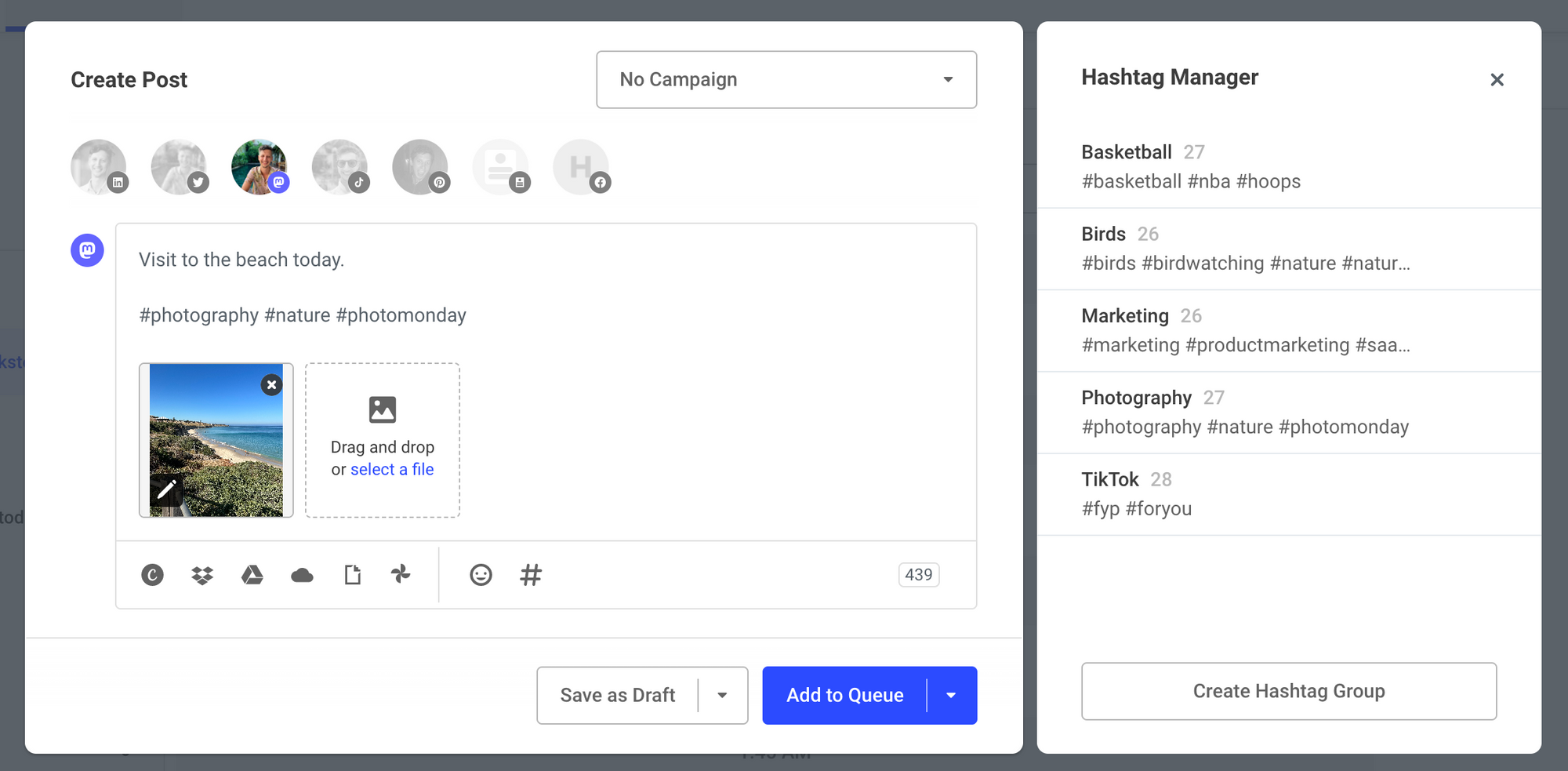This screenshot has width=1568, height=771.
Task: Browse files from Google Drive
Action: (x=252, y=575)
